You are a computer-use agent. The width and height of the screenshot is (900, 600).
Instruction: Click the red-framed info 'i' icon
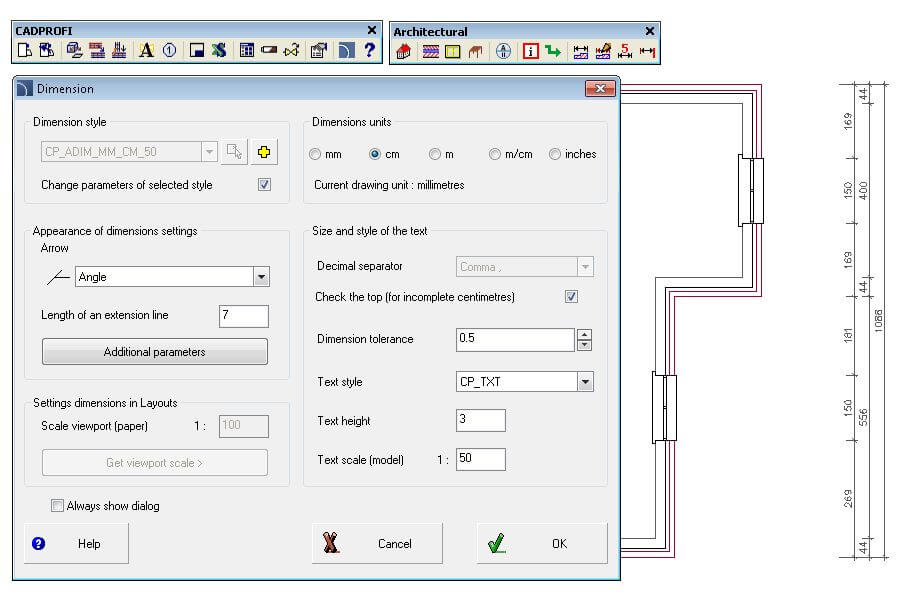pos(531,51)
